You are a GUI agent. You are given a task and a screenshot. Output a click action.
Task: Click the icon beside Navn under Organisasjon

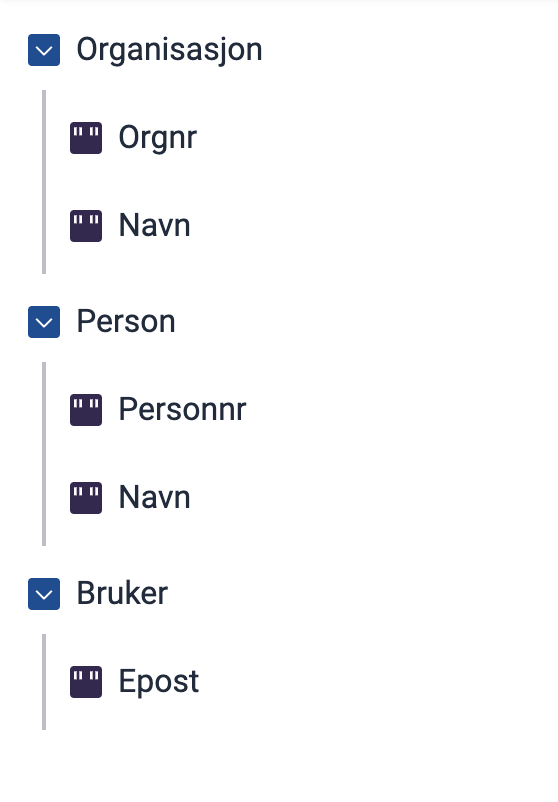click(86, 226)
